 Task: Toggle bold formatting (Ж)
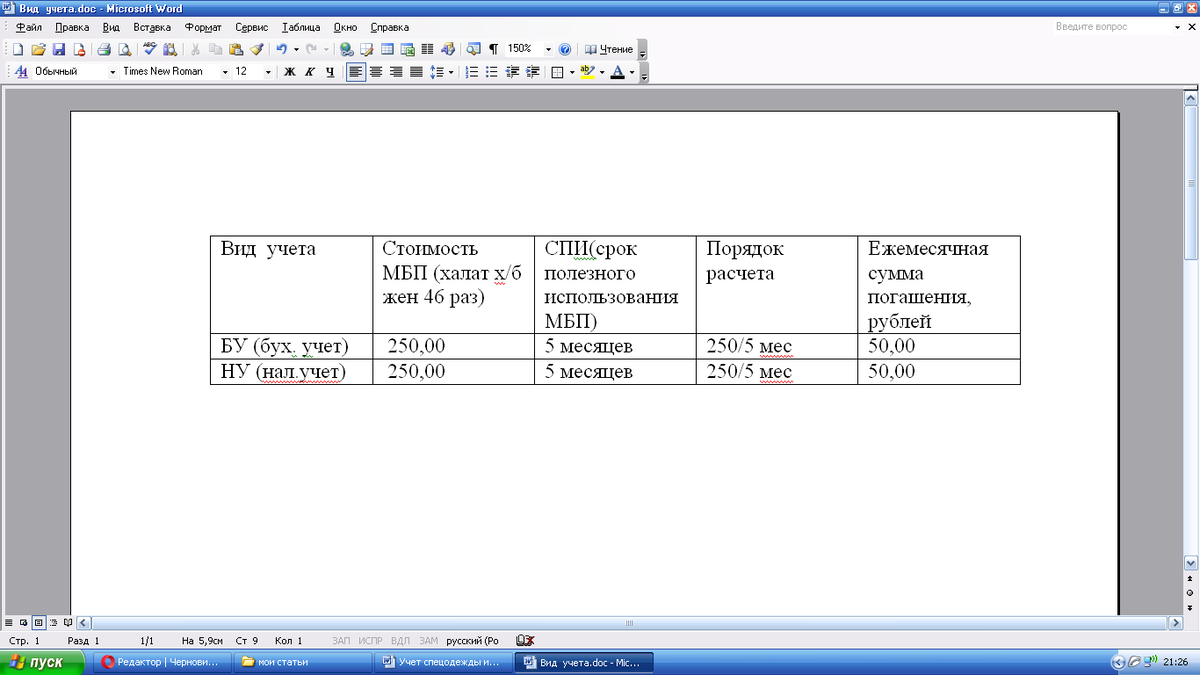(x=290, y=72)
